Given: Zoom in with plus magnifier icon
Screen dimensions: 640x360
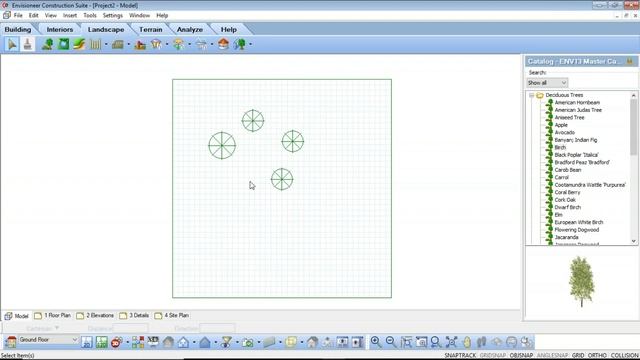Looking at the screenshot, I should 376,342.
